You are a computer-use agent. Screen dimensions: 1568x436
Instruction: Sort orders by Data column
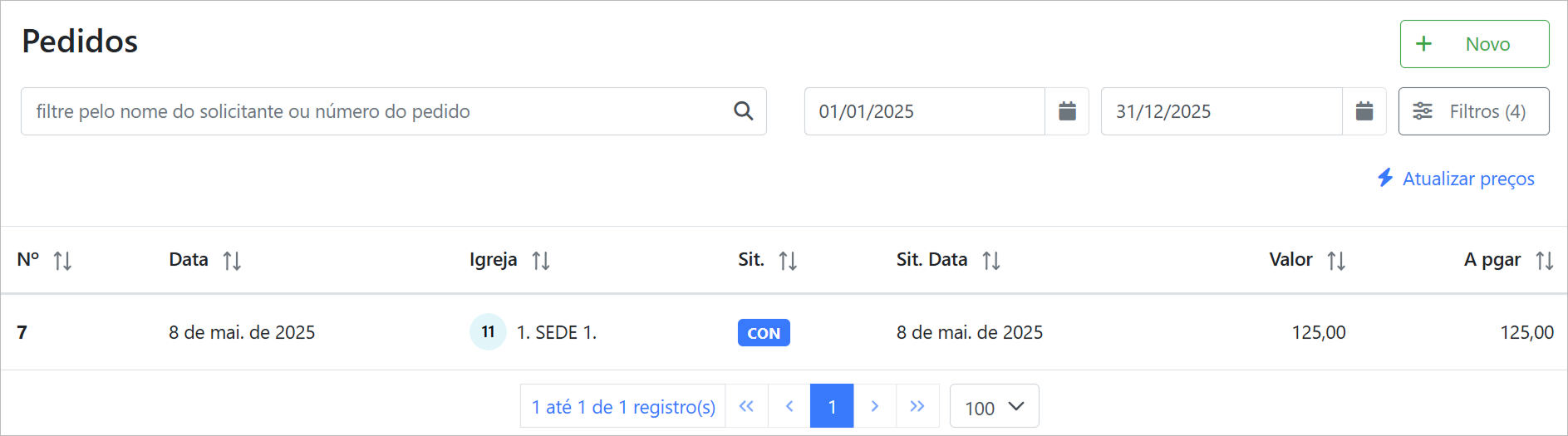pos(232,261)
